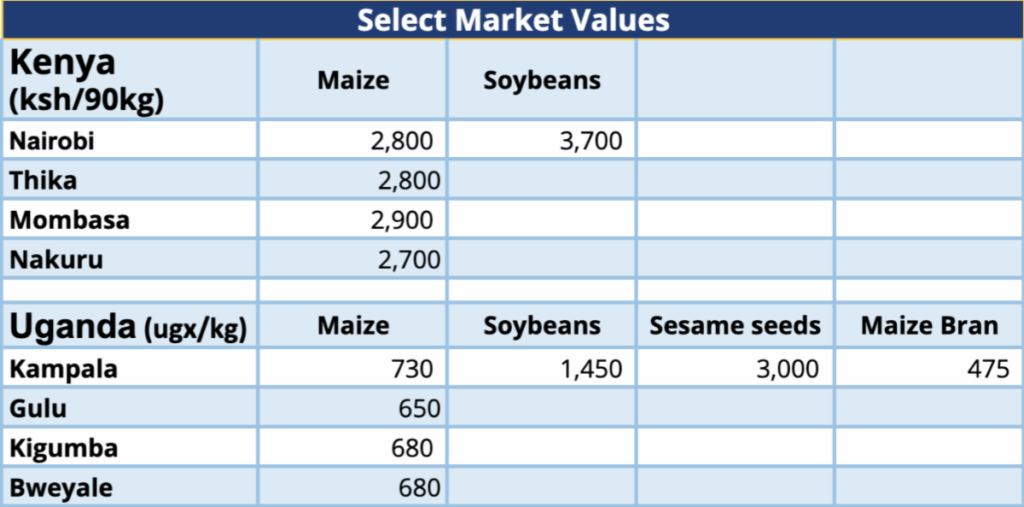Image resolution: width=1024 pixels, height=507 pixels.
Task: Click the Uganda (ugx/kg) header cell
Action: click(130, 326)
